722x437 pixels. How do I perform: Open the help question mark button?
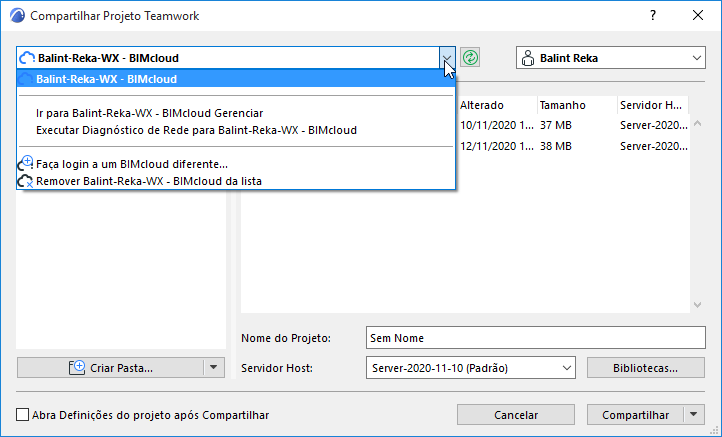pos(653,15)
